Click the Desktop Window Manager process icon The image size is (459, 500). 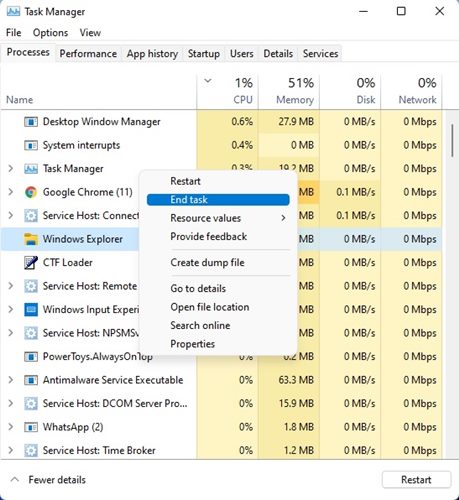pyautogui.click(x=31, y=122)
